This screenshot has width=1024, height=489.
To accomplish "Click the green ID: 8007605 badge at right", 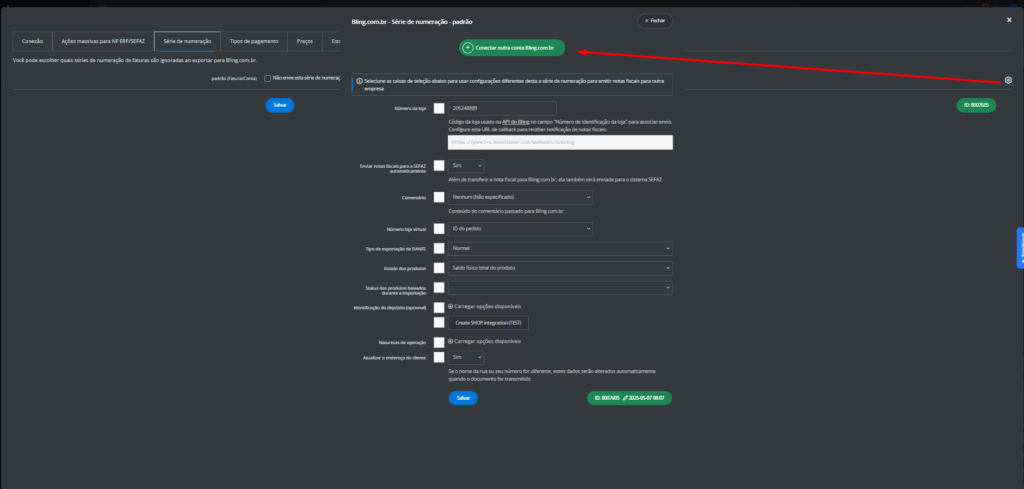I will (x=976, y=104).
